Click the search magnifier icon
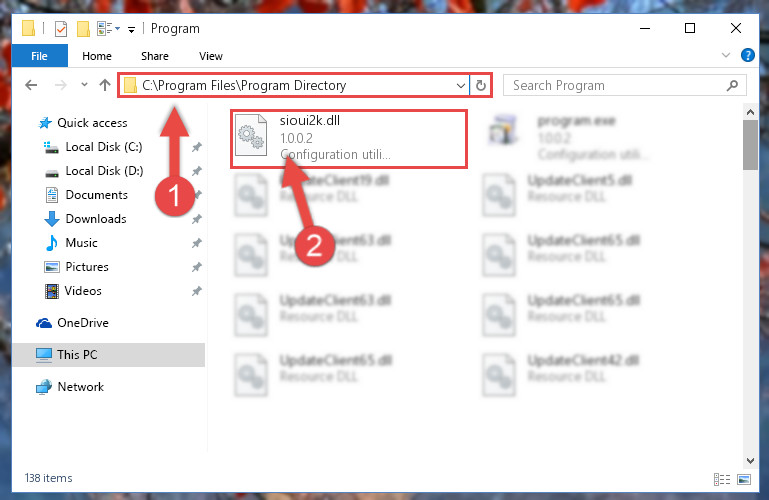Screen dimensions: 769x500 tap(732, 86)
